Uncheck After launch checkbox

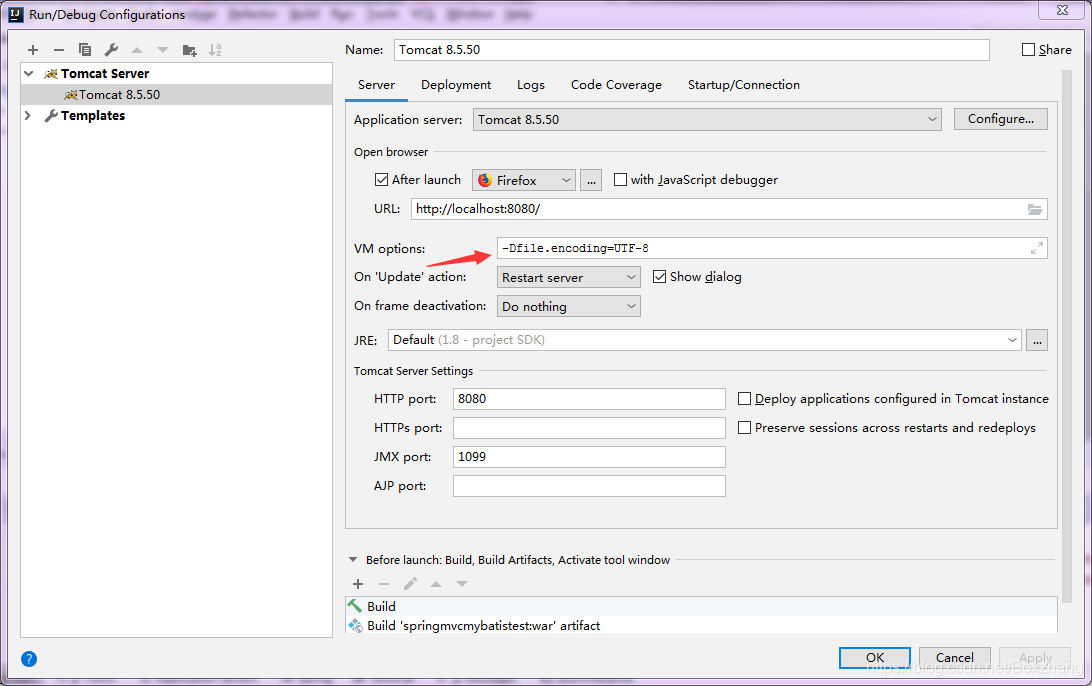tap(381, 180)
